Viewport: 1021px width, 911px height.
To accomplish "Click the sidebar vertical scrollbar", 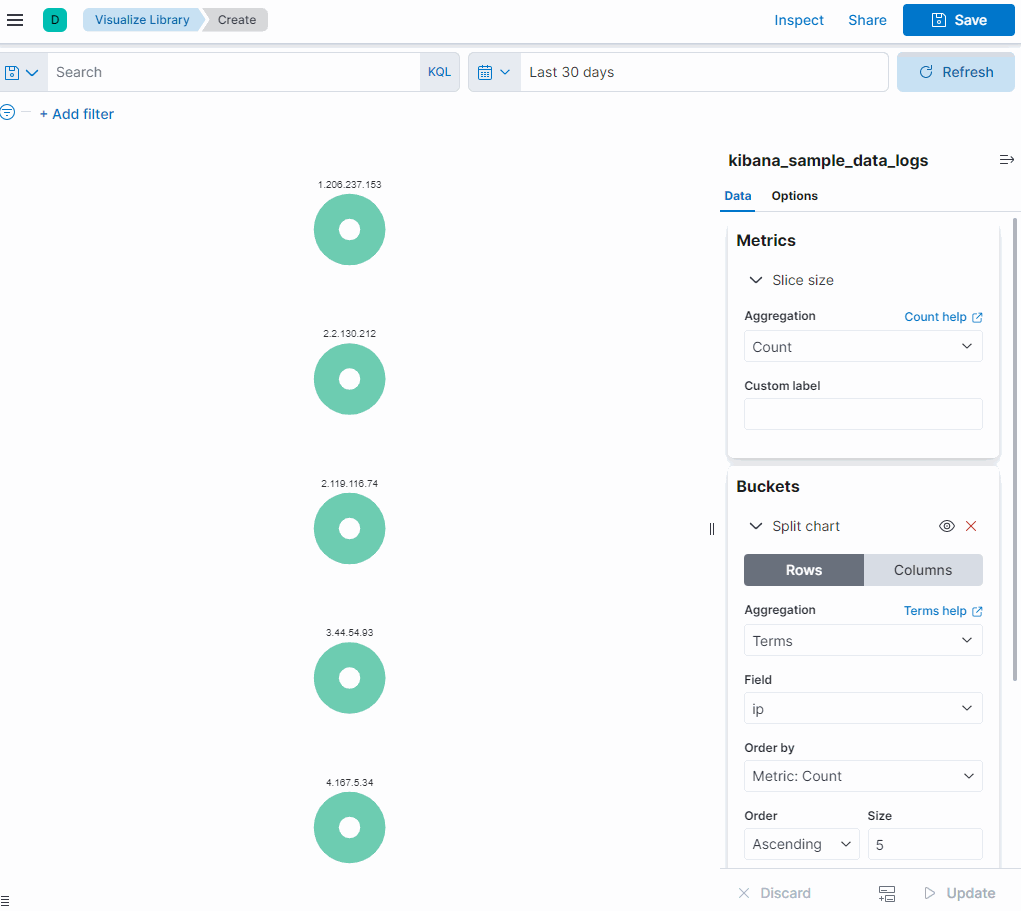I will 1014,449.
